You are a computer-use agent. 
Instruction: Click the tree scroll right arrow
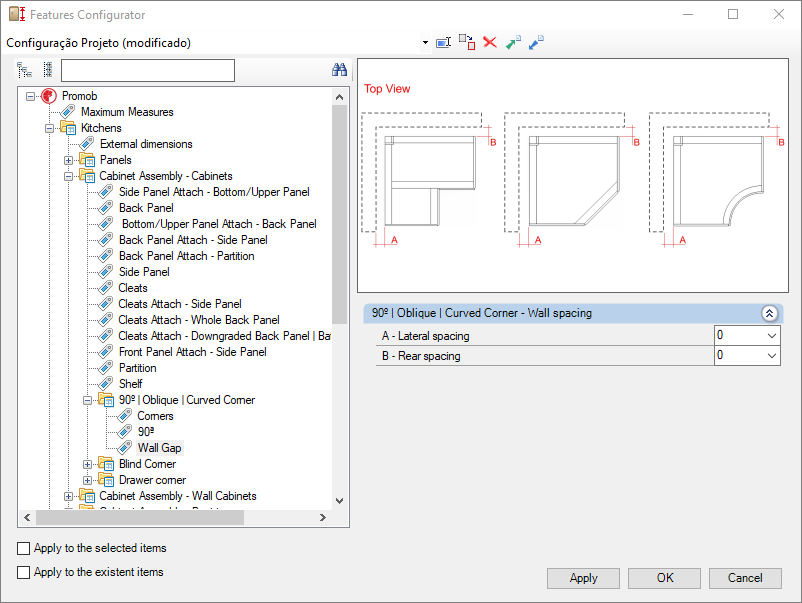coord(323,518)
